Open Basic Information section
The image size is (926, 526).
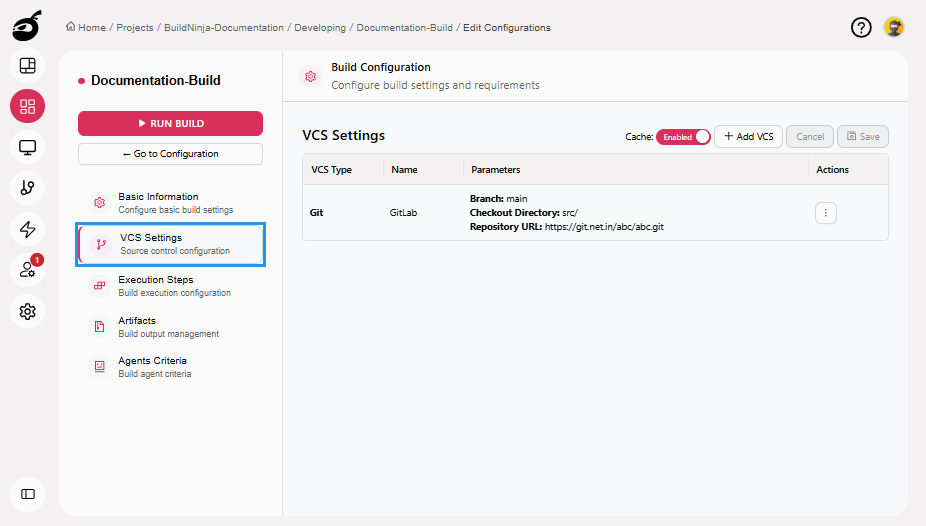point(170,202)
